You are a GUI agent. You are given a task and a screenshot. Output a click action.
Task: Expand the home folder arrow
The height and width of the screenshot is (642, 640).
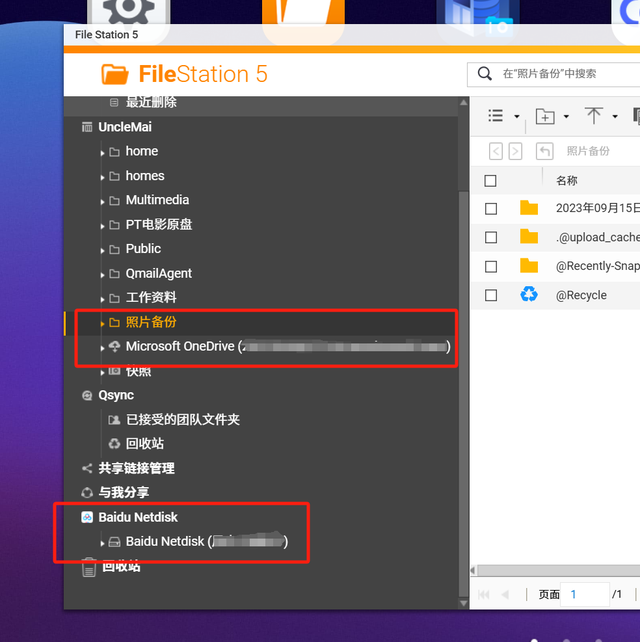click(x=102, y=153)
